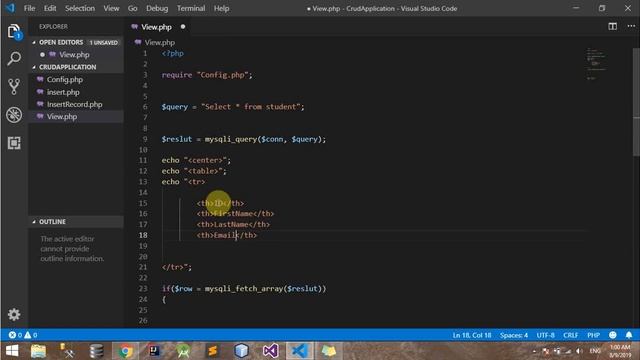Screen dimensions: 640x360
Task: Click the View.php breadcrumb
Action: point(160,42)
